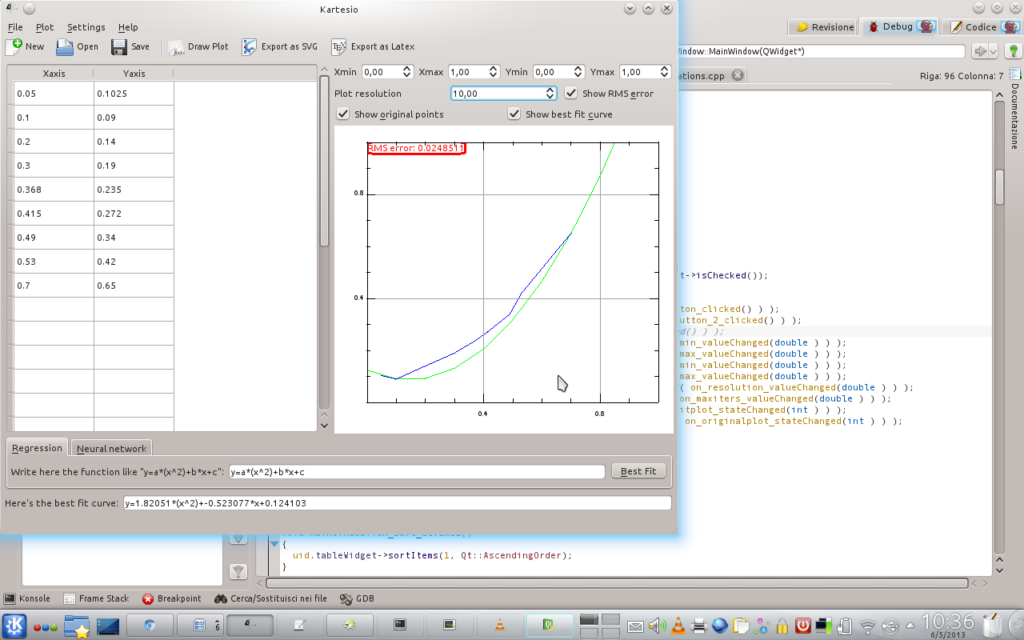
Task: Click the Breakpoint panel icon
Action: pos(148,598)
